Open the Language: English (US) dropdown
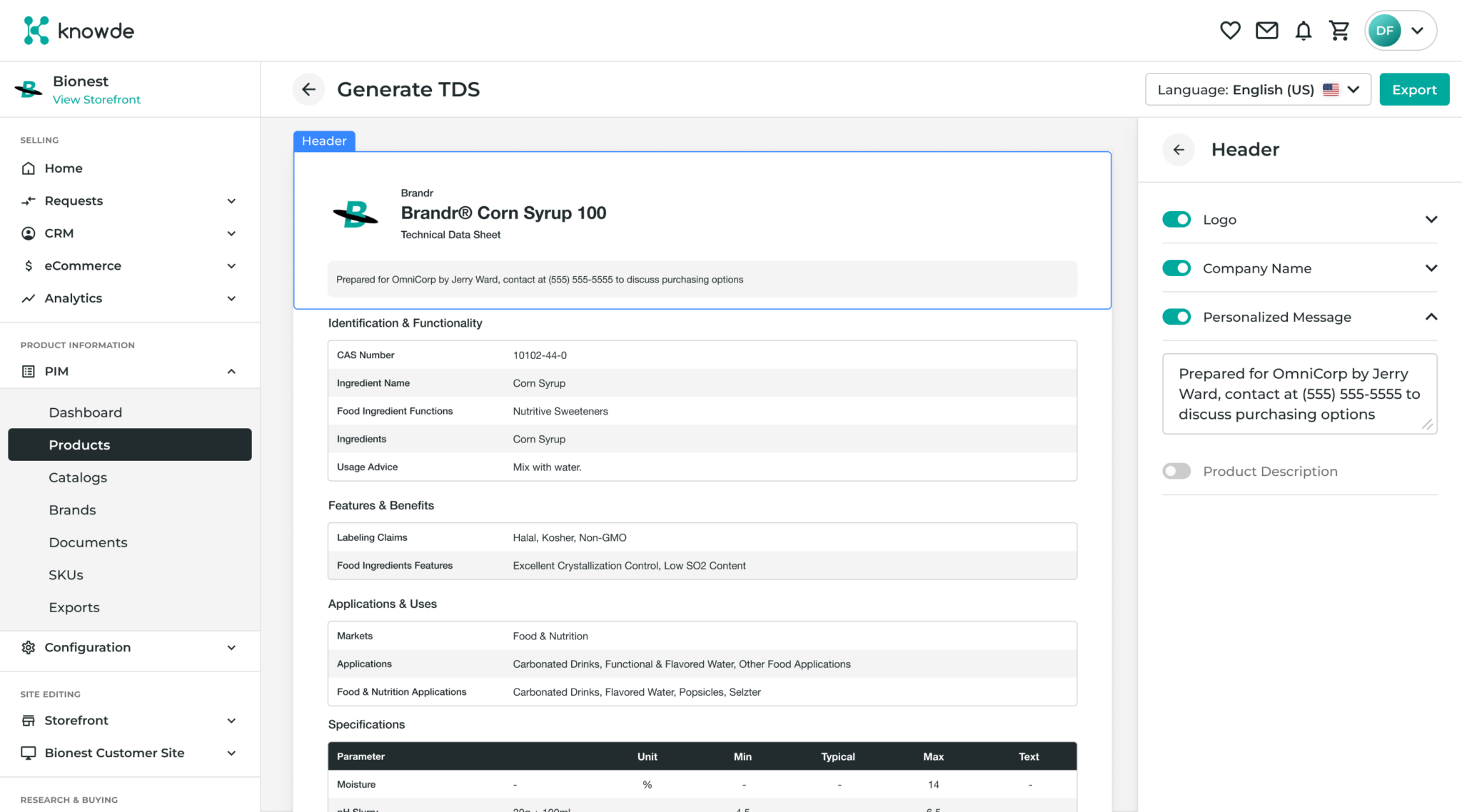1462x812 pixels. (1257, 89)
